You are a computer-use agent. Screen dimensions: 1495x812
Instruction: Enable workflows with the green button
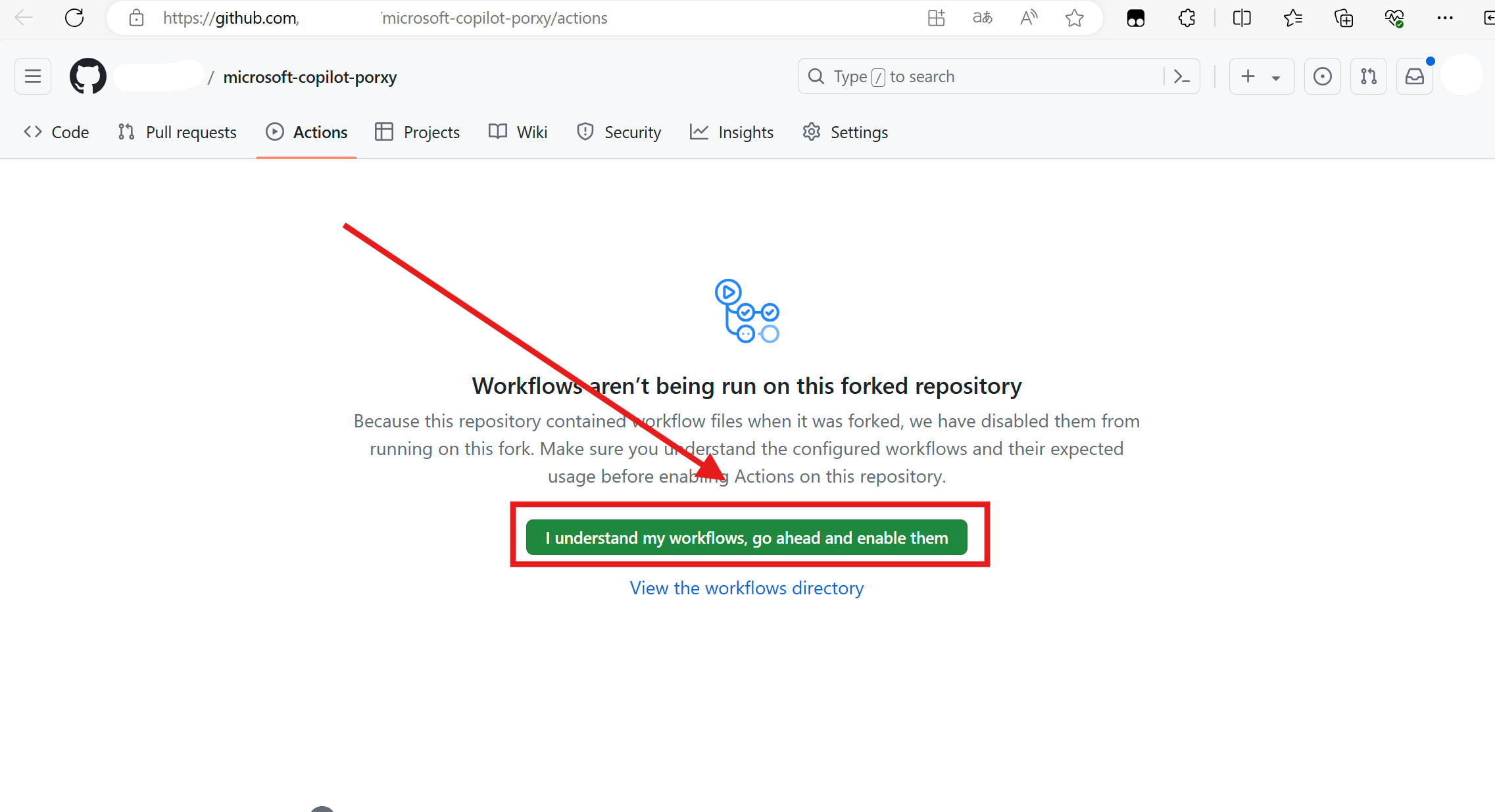(x=747, y=538)
